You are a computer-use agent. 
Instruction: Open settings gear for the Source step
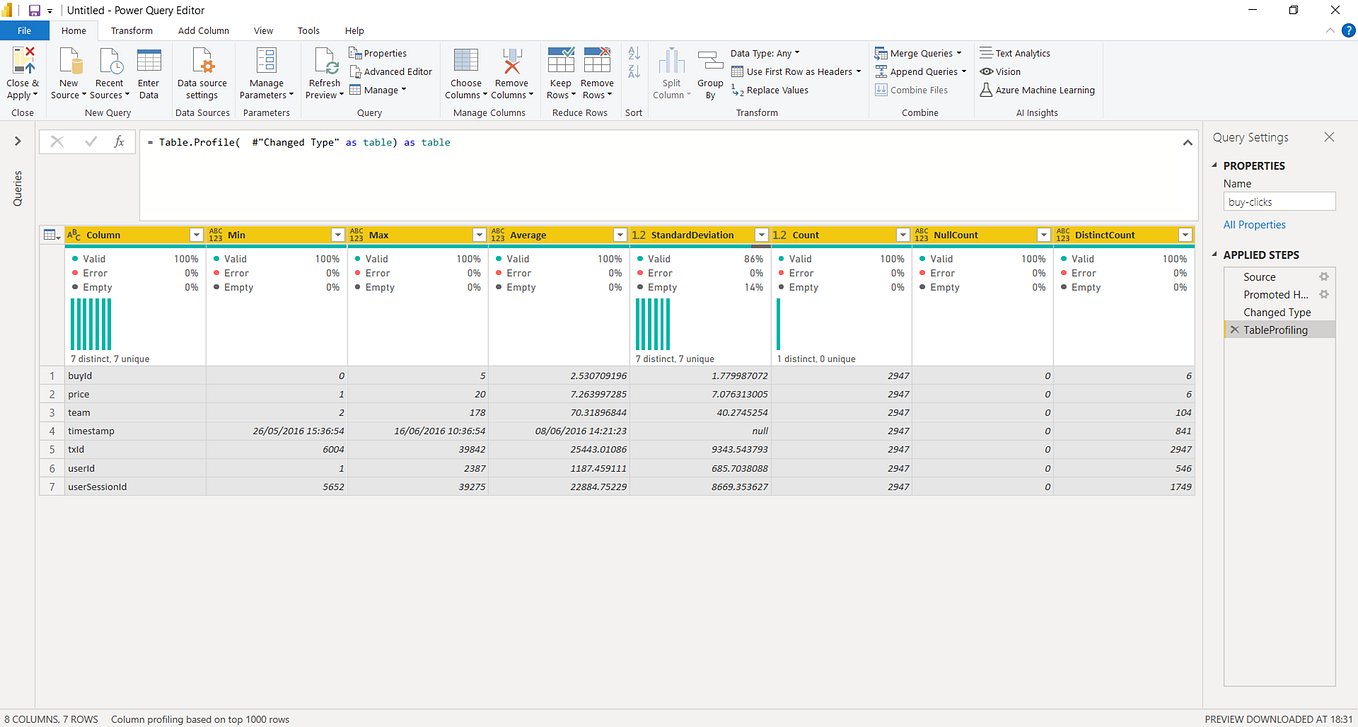pyautogui.click(x=1322, y=276)
